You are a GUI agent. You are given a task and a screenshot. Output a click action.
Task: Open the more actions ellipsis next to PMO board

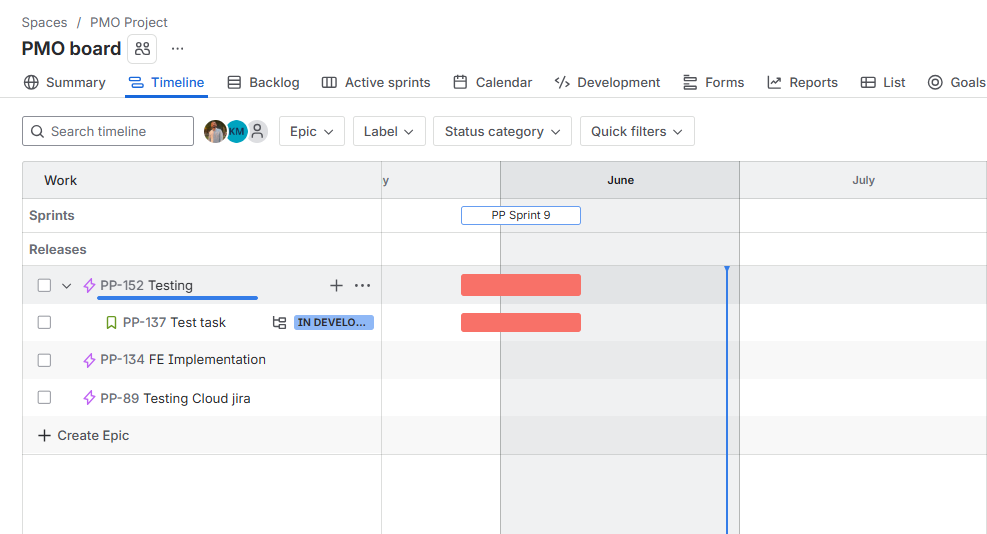click(x=178, y=48)
